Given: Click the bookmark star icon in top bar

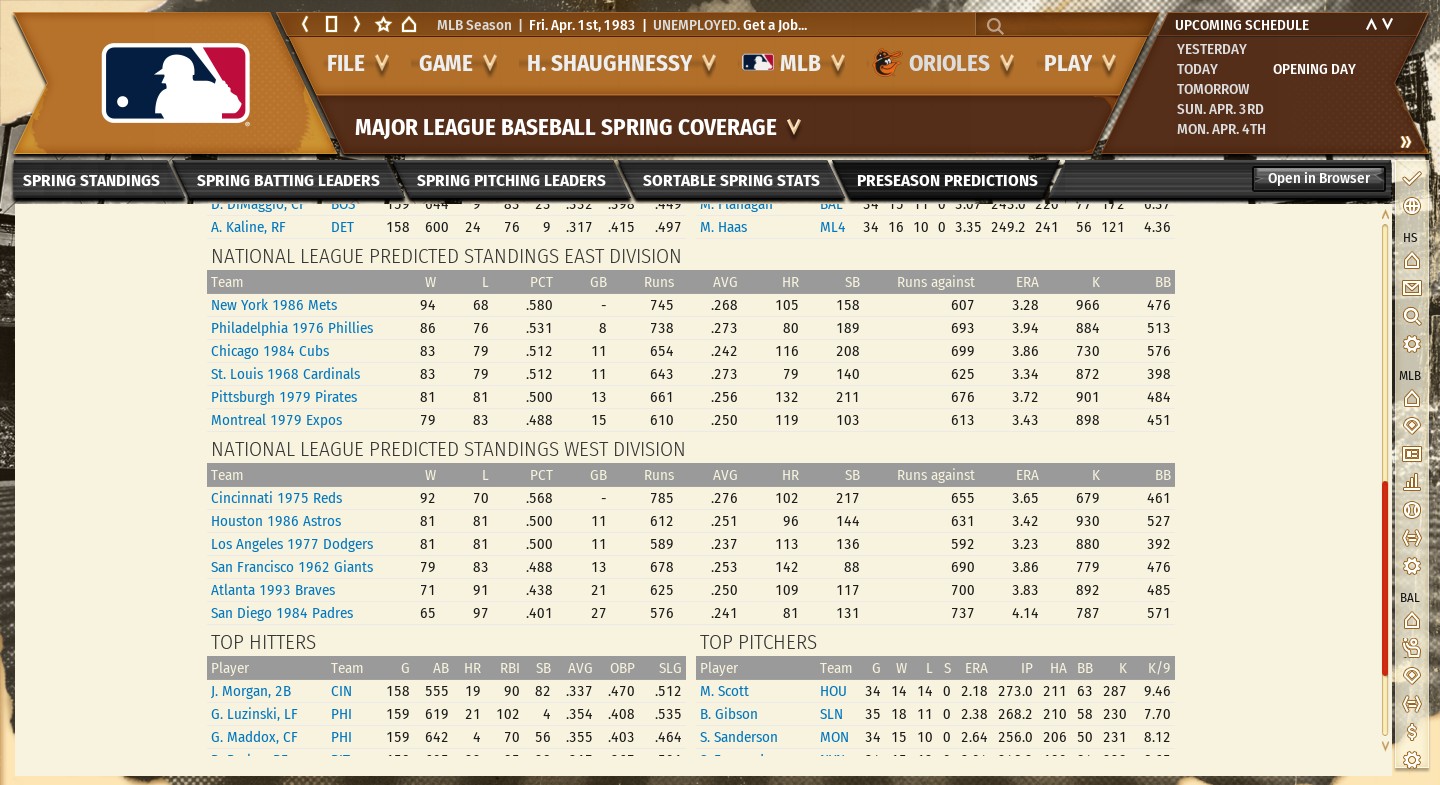Looking at the screenshot, I should 383,25.
